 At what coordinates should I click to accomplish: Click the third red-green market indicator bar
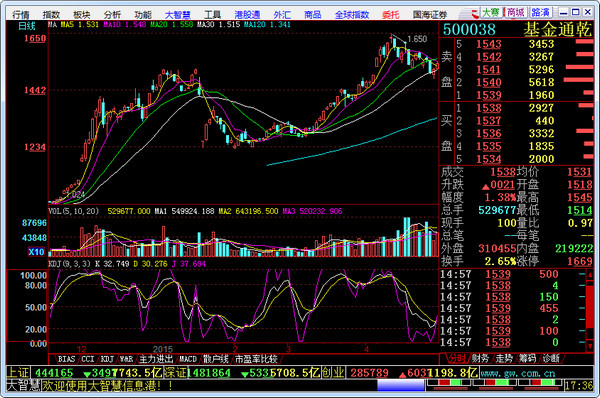[541, 383]
